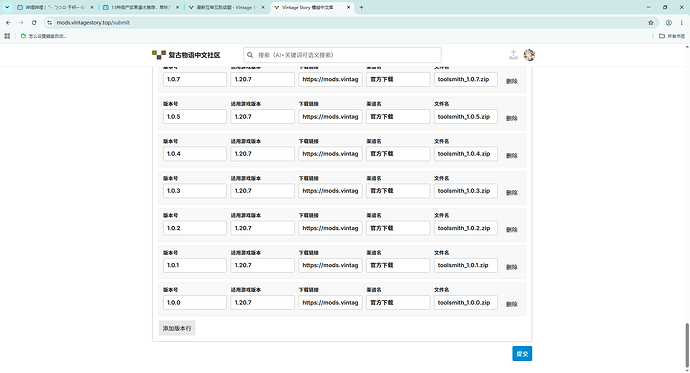Delete the version 1.0.2 row
The image size is (690, 373).
[511, 230]
